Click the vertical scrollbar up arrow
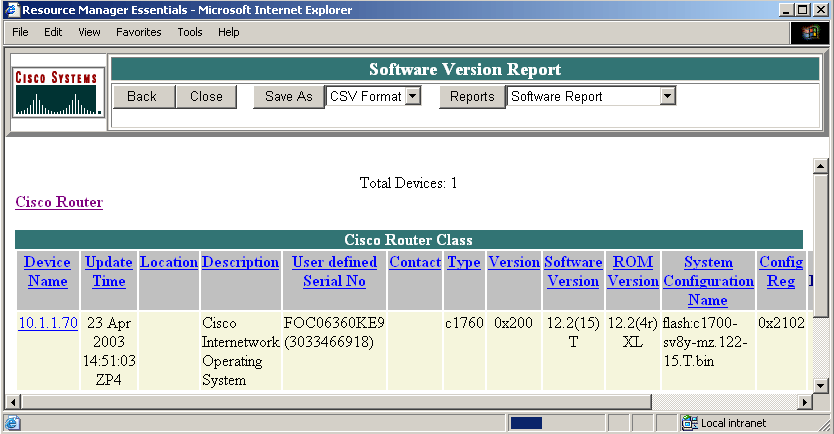834x434 pixels. click(821, 166)
